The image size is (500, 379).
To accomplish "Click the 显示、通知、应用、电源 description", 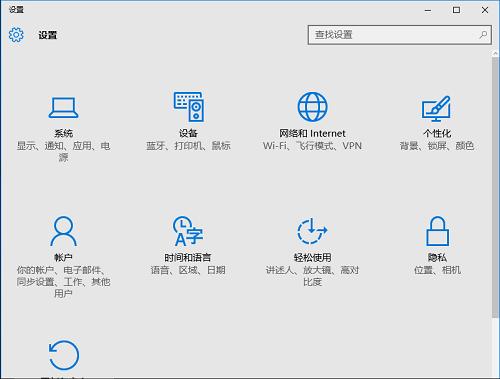I will tap(63, 151).
